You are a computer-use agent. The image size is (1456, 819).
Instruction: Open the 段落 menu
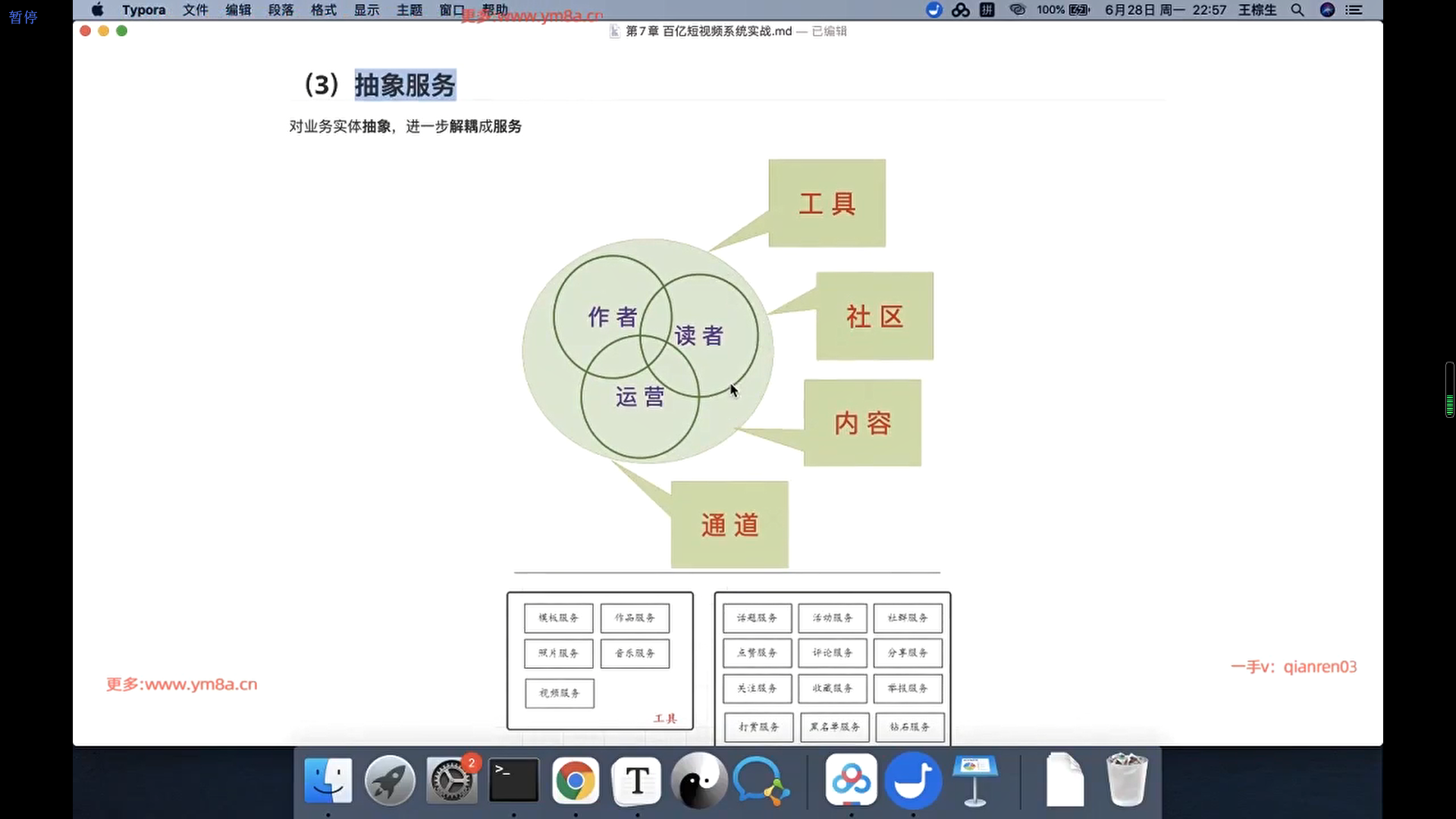[x=281, y=10]
